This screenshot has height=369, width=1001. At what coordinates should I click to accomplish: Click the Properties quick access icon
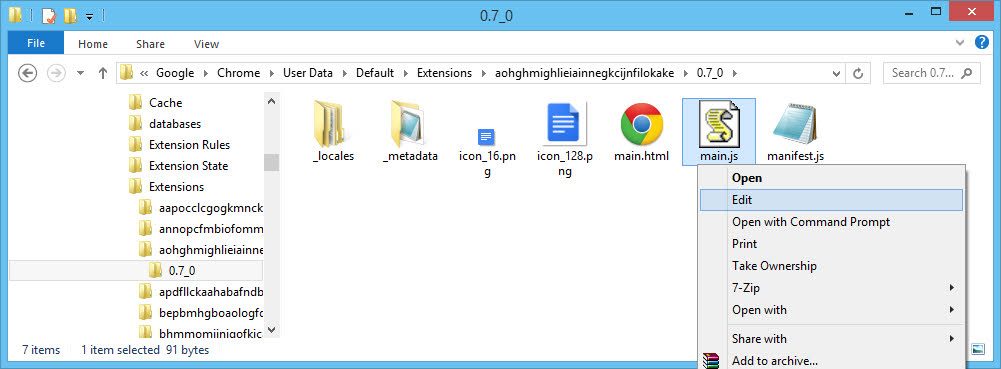click(x=49, y=15)
